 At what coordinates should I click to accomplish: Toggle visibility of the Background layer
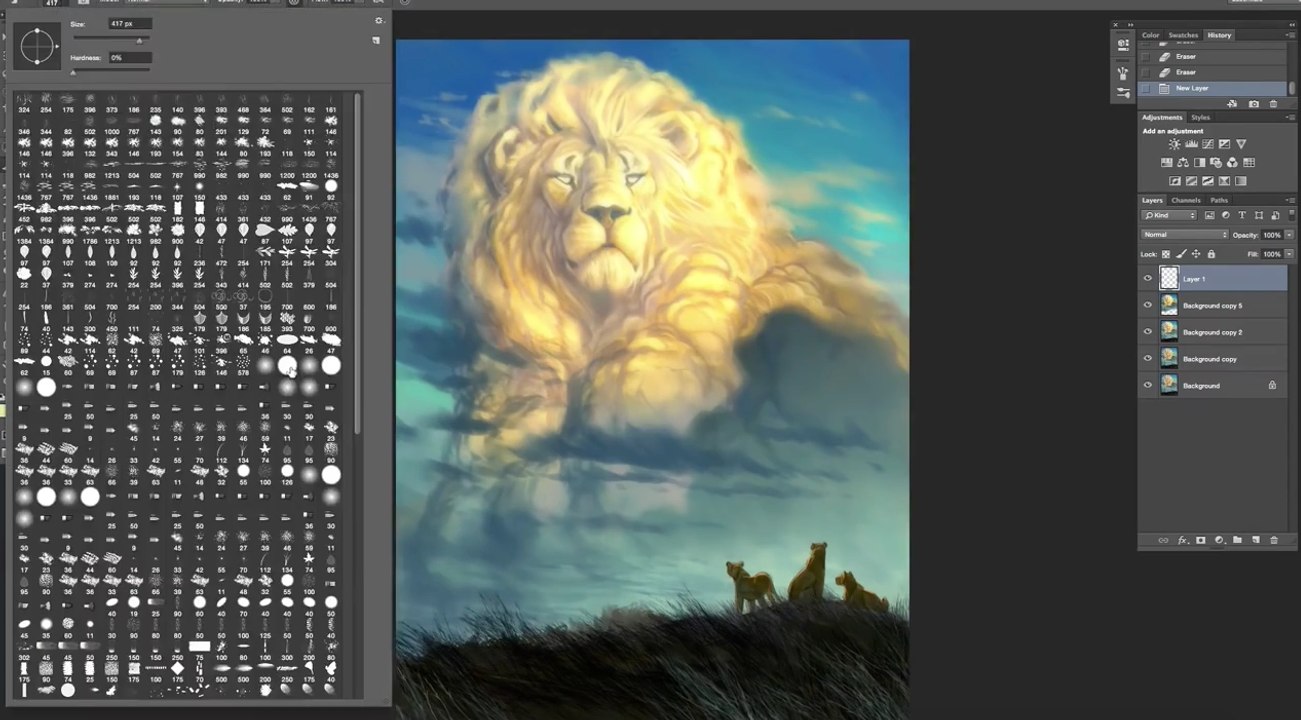(x=1148, y=385)
